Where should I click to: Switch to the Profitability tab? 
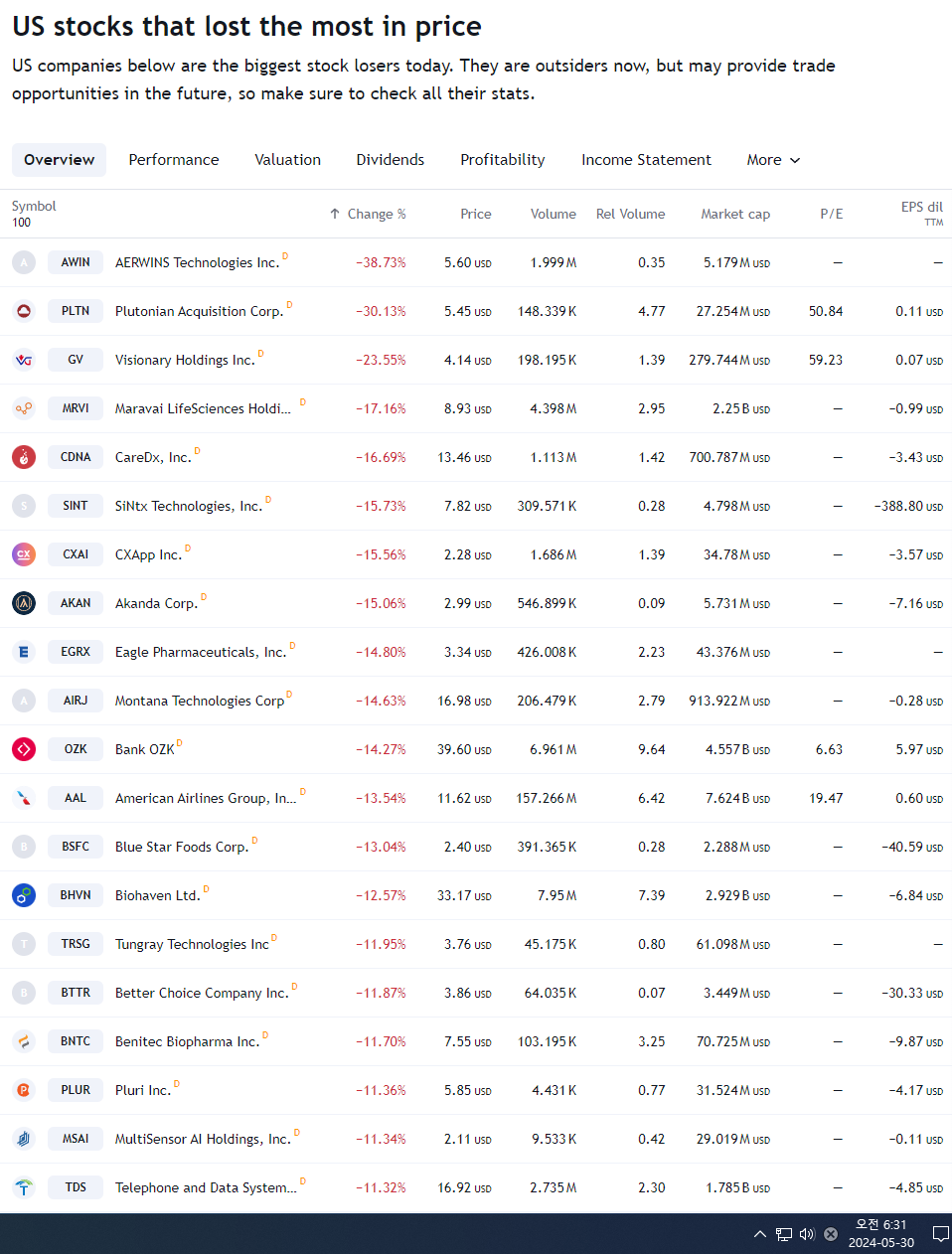(503, 160)
